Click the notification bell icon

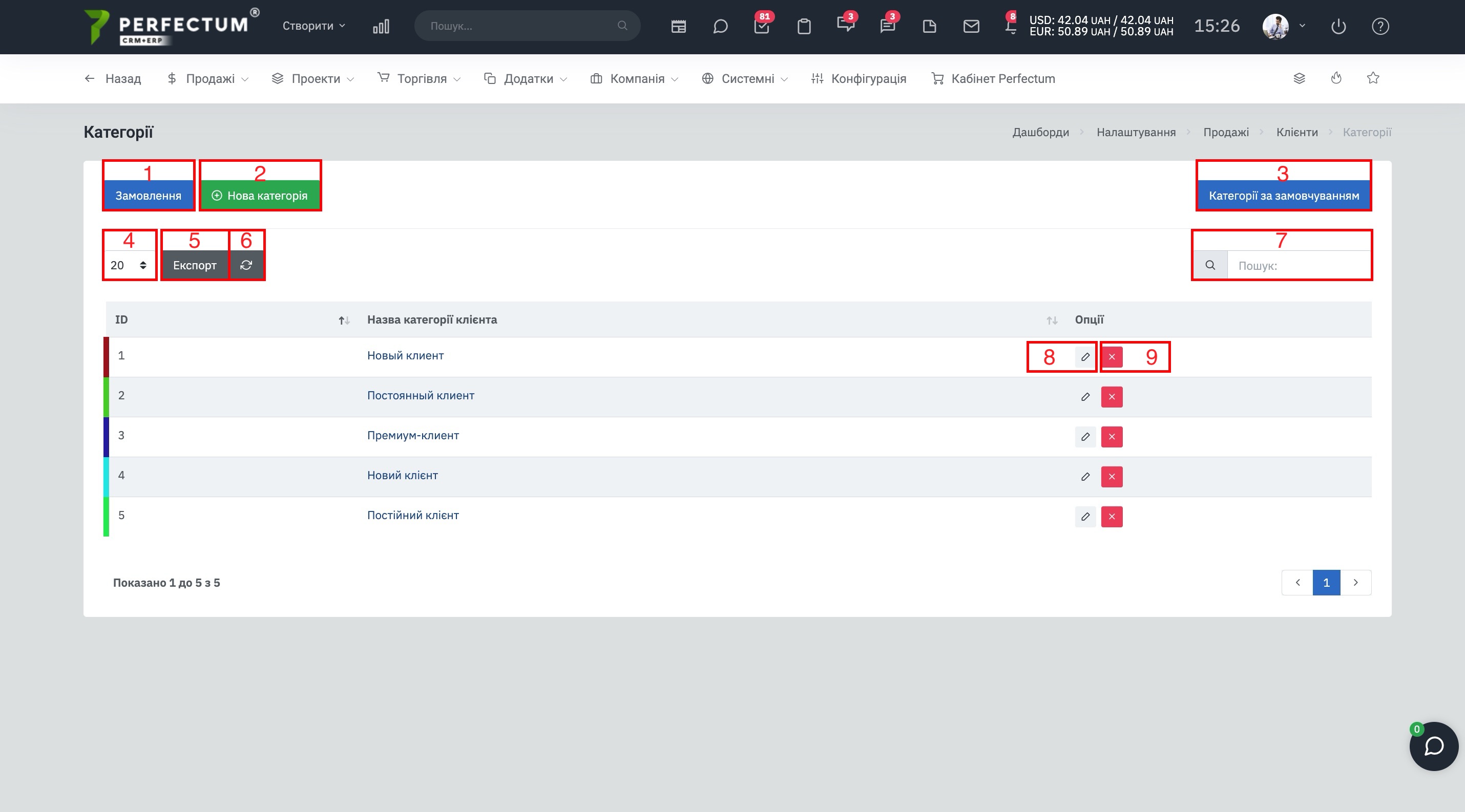point(1011,26)
